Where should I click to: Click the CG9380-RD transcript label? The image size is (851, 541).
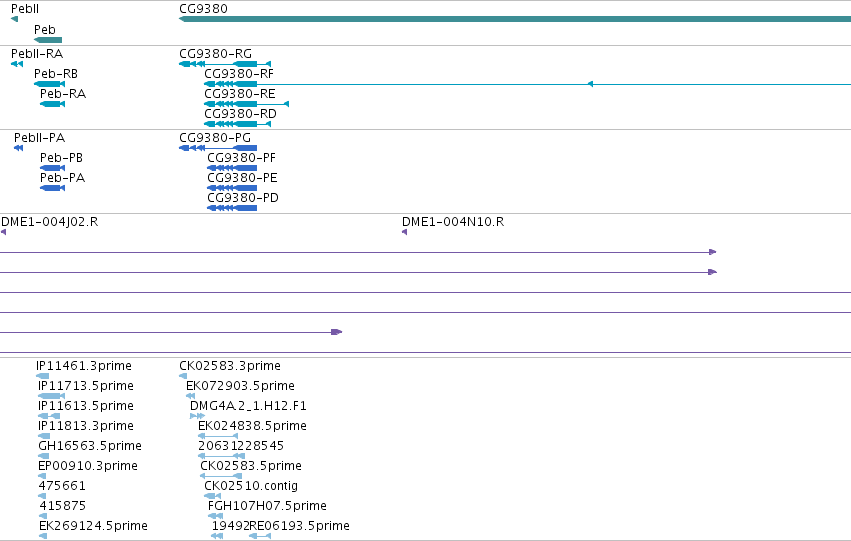click(240, 114)
